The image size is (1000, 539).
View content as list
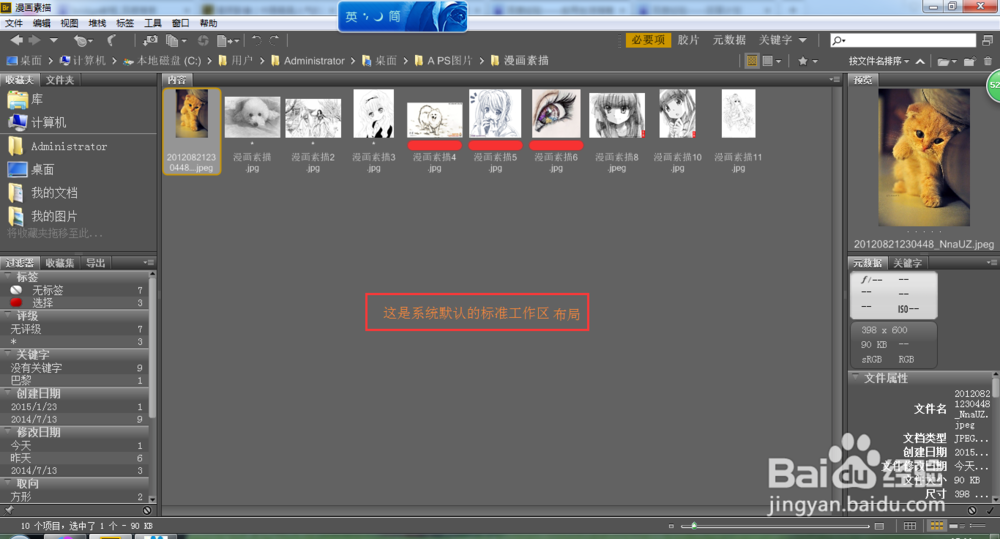coord(978,526)
